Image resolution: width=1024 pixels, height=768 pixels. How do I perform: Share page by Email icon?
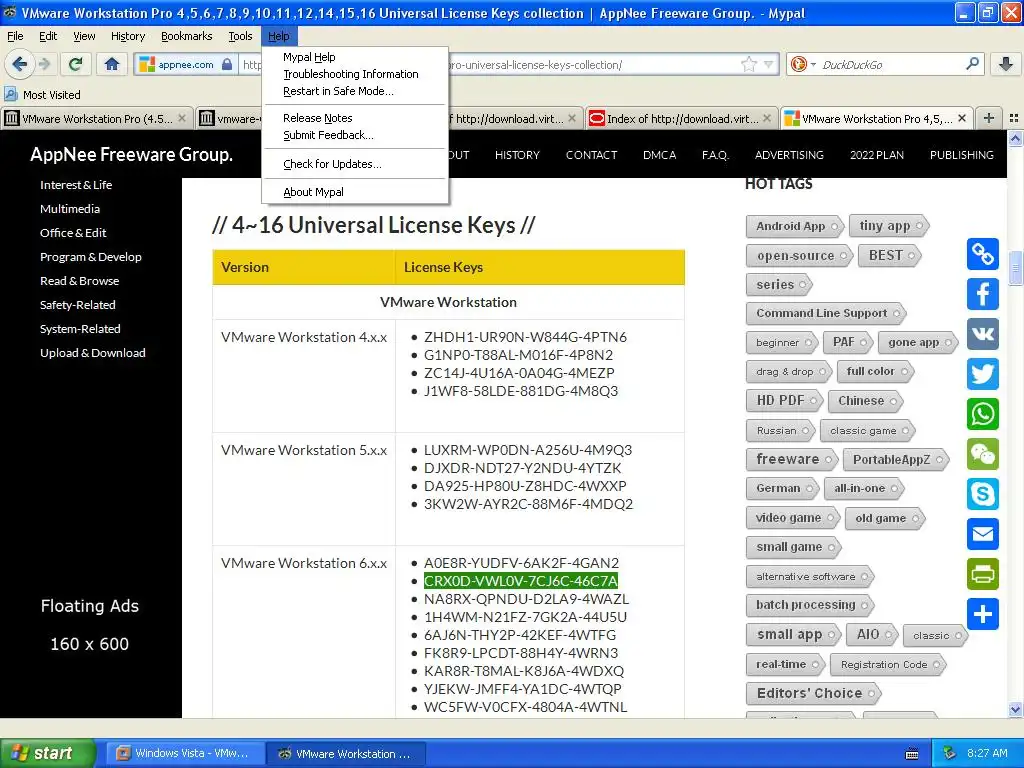click(x=983, y=534)
